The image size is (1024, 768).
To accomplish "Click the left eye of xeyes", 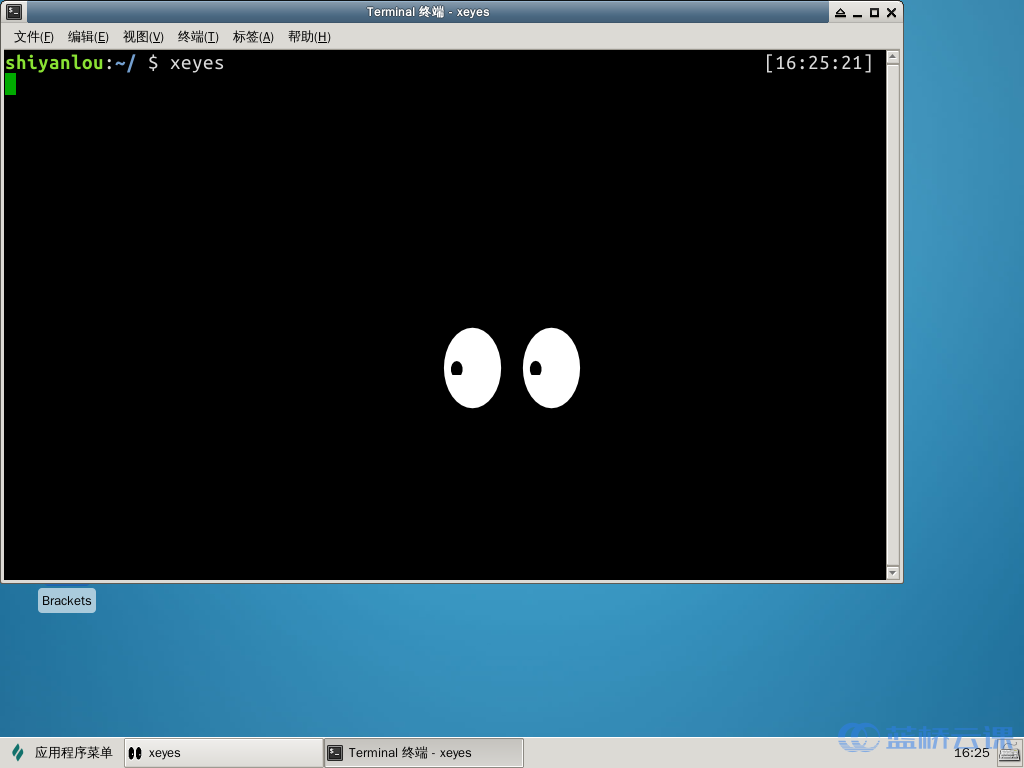I will coord(472,368).
